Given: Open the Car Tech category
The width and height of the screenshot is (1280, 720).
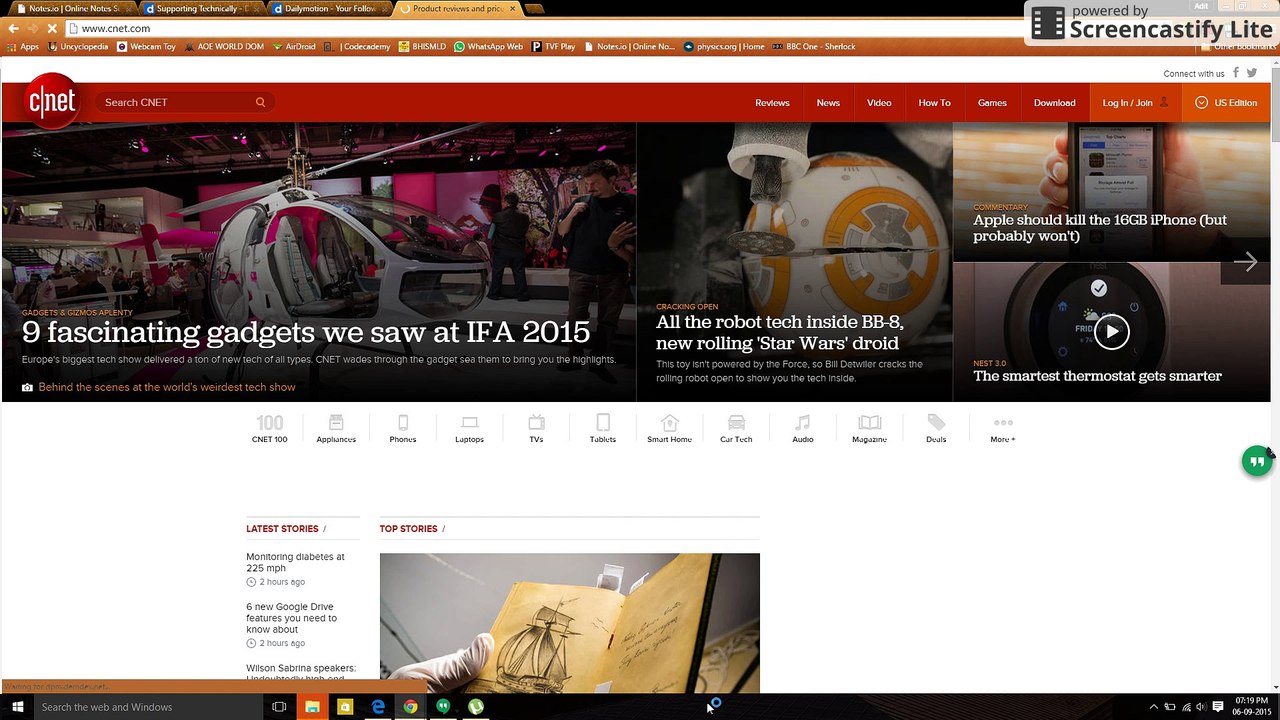Looking at the screenshot, I should [x=736, y=429].
